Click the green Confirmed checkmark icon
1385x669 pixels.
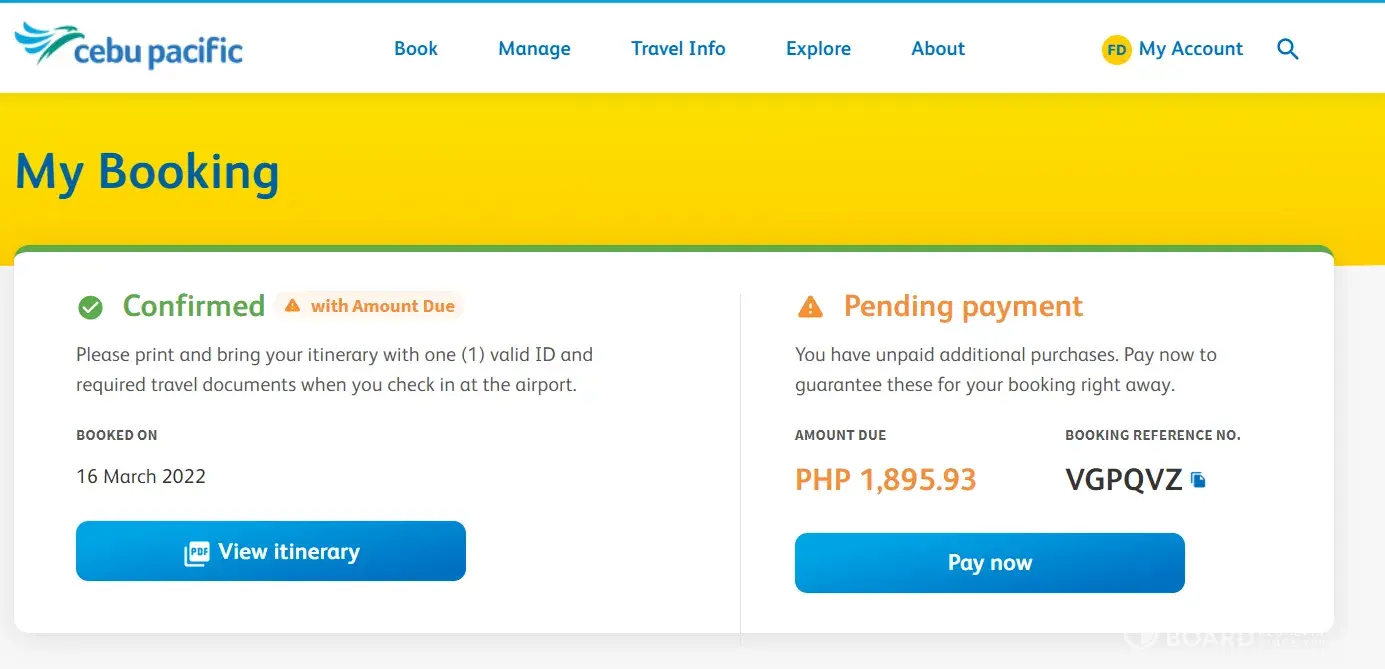[90, 307]
